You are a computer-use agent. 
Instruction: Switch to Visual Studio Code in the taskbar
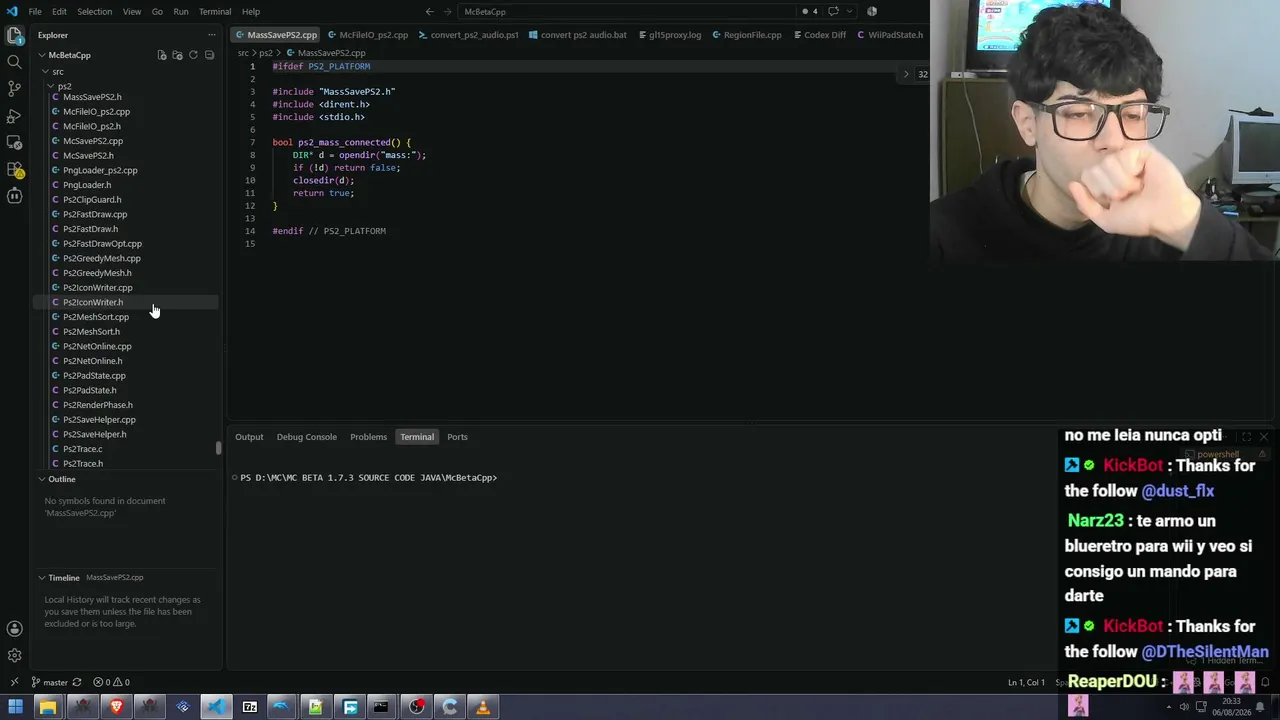[216, 707]
